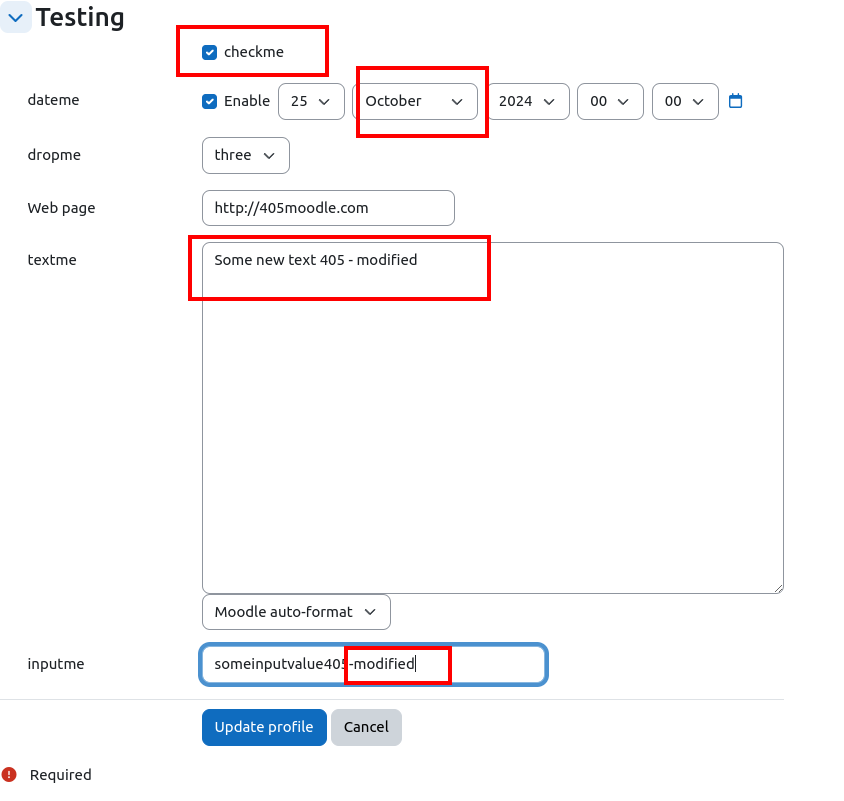Viewport: 844px width, 801px height.
Task: Uncheck the checkme checkbox
Action: [209, 52]
